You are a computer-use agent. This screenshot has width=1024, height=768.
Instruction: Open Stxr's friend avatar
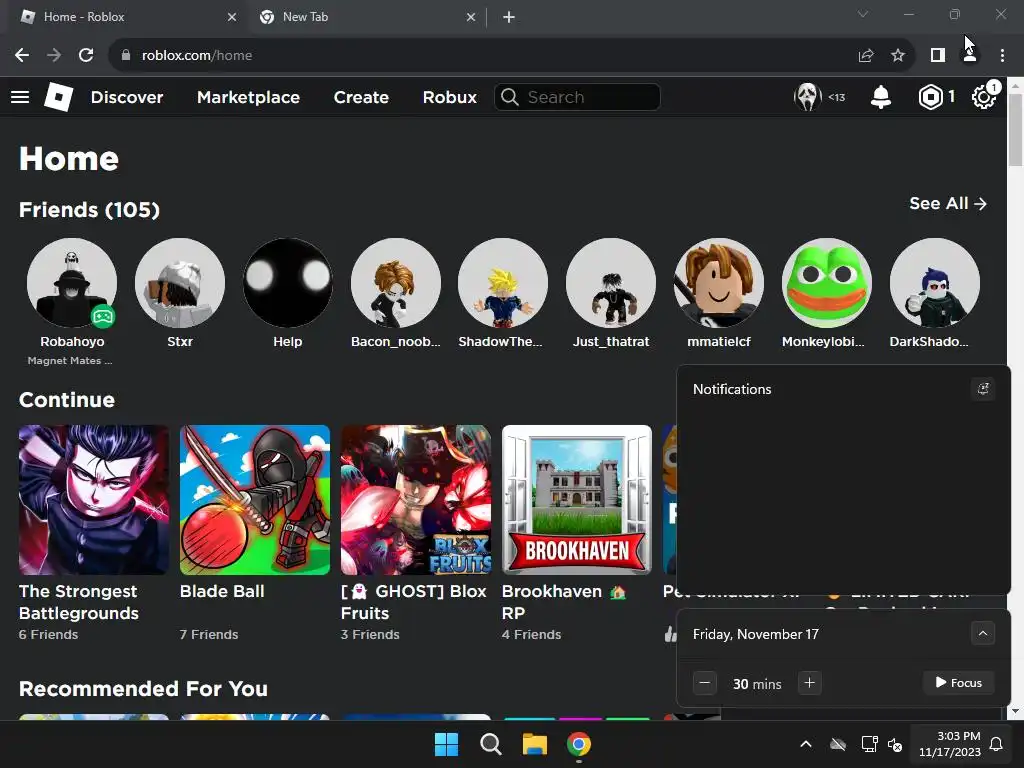[180, 283]
